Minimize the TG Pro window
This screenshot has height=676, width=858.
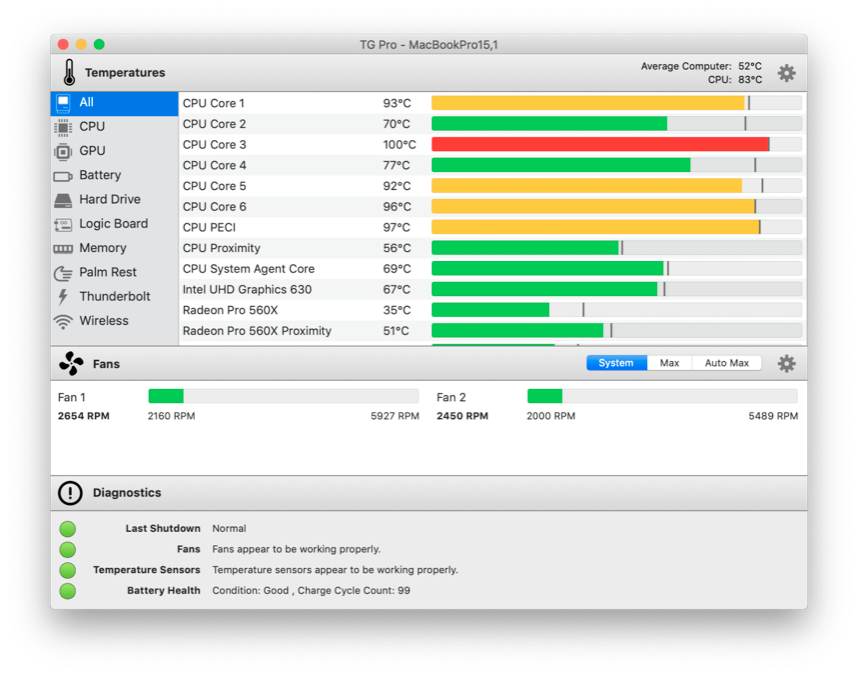pos(81,44)
